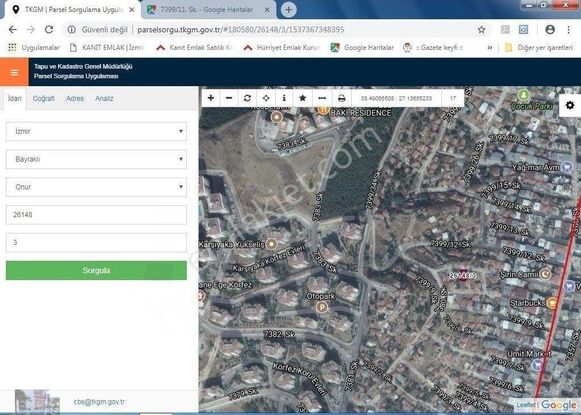
Task: Click the Leaflet attribution link
Action: pyautogui.click(x=526, y=405)
